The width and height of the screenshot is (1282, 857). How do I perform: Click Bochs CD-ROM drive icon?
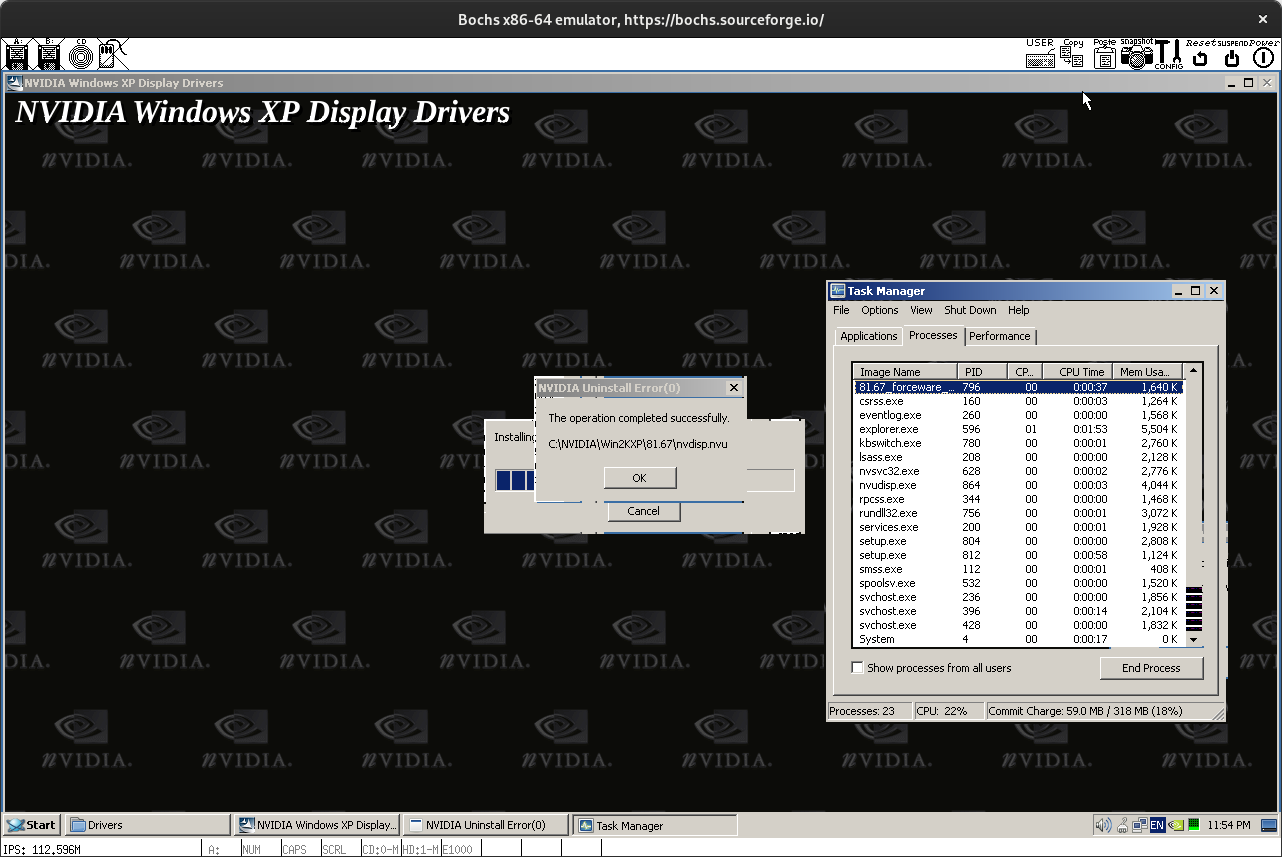tap(81, 54)
